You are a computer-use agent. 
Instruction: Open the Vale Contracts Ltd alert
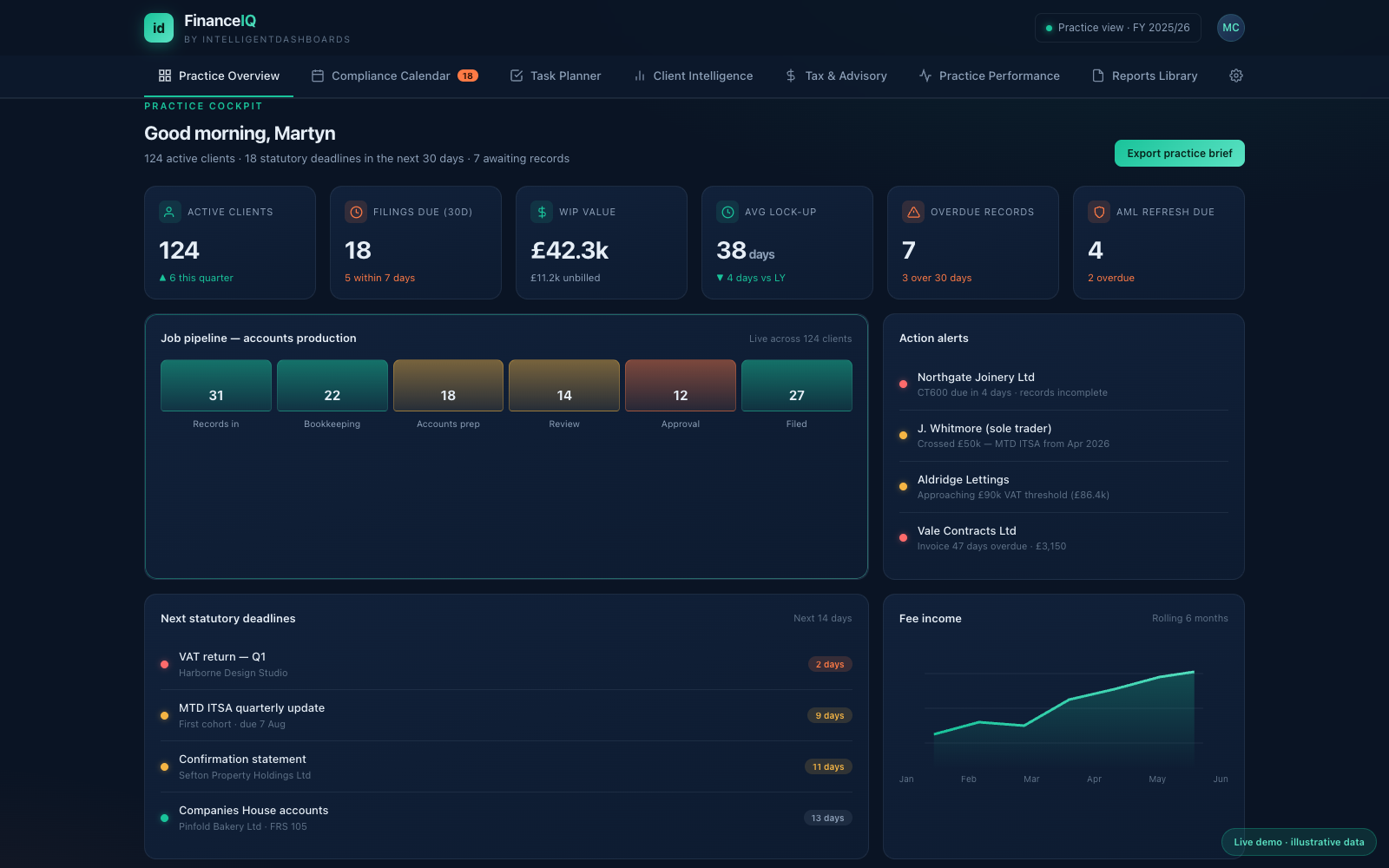point(1063,538)
